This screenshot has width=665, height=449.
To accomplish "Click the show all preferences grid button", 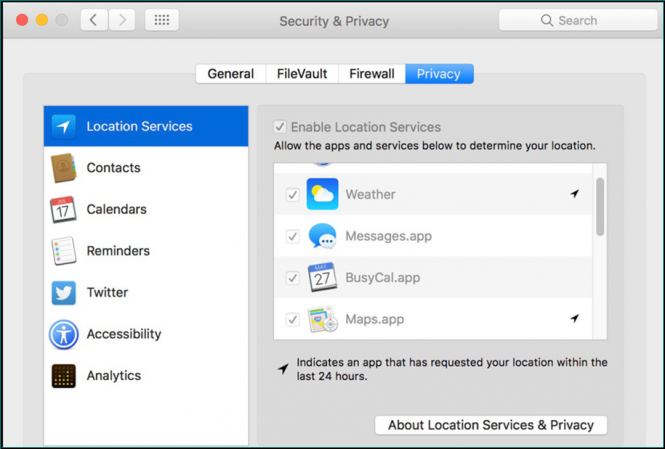I will (x=162, y=20).
